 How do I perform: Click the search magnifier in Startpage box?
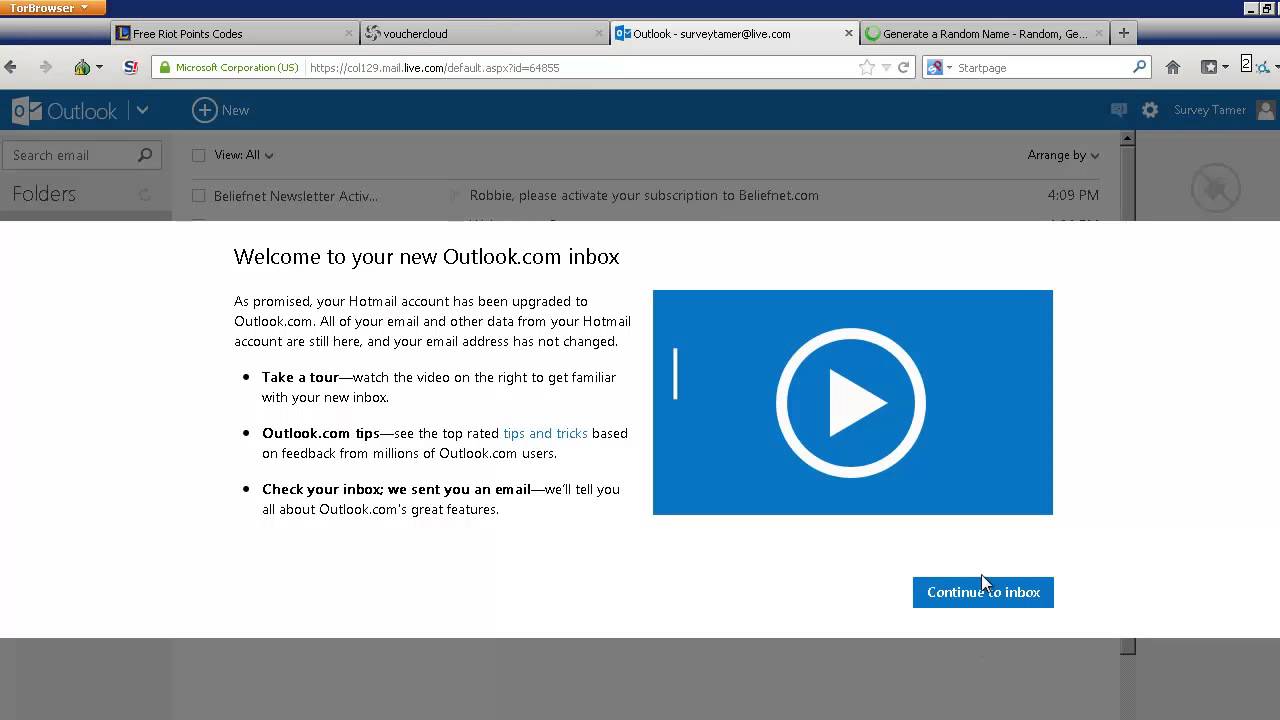tap(1140, 67)
